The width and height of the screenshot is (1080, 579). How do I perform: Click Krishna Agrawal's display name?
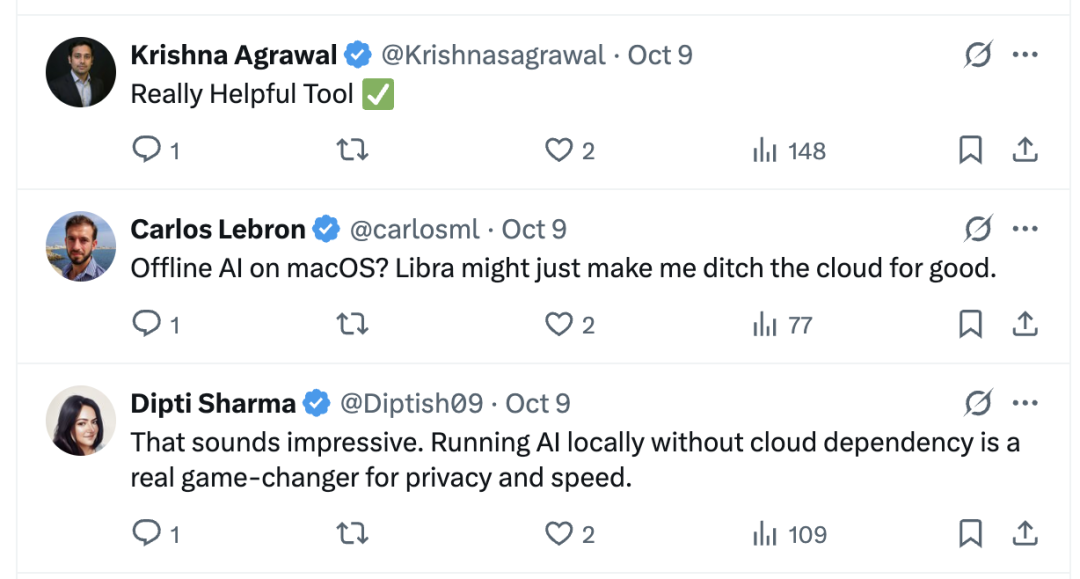pos(235,55)
